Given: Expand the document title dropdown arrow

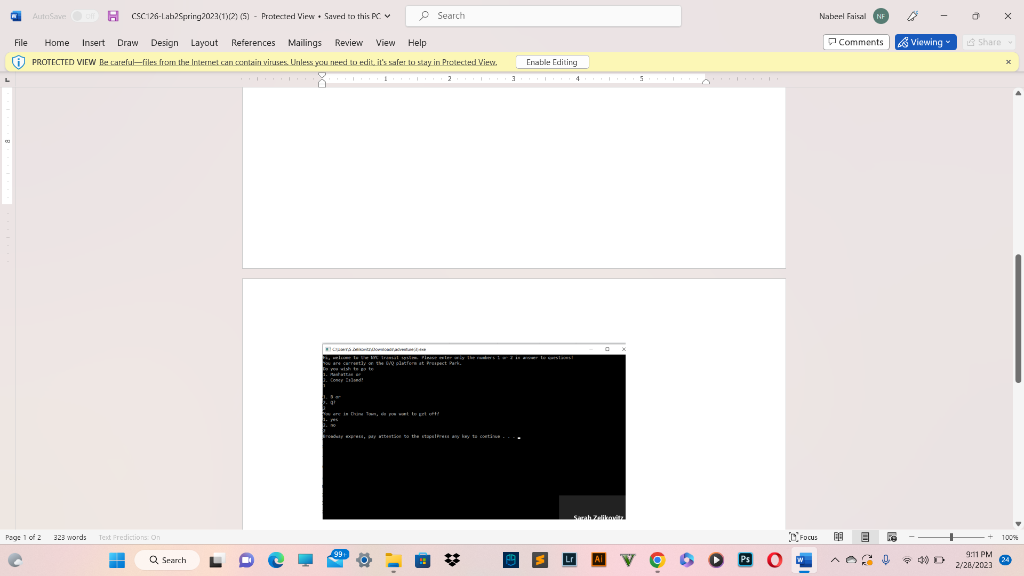Looking at the screenshot, I should tap(385, 16).
